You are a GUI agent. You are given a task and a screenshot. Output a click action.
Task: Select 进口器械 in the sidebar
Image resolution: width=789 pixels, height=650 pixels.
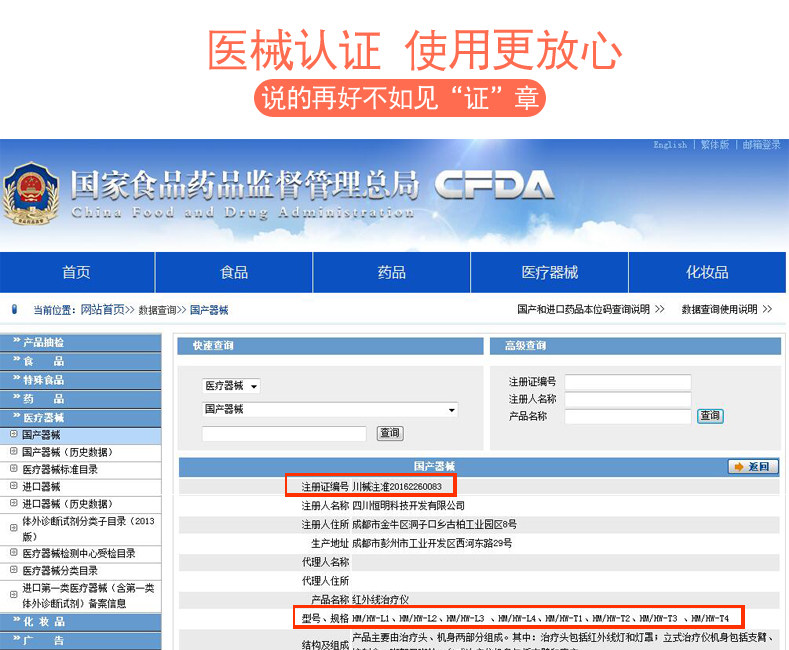click(x=41, y=486)
